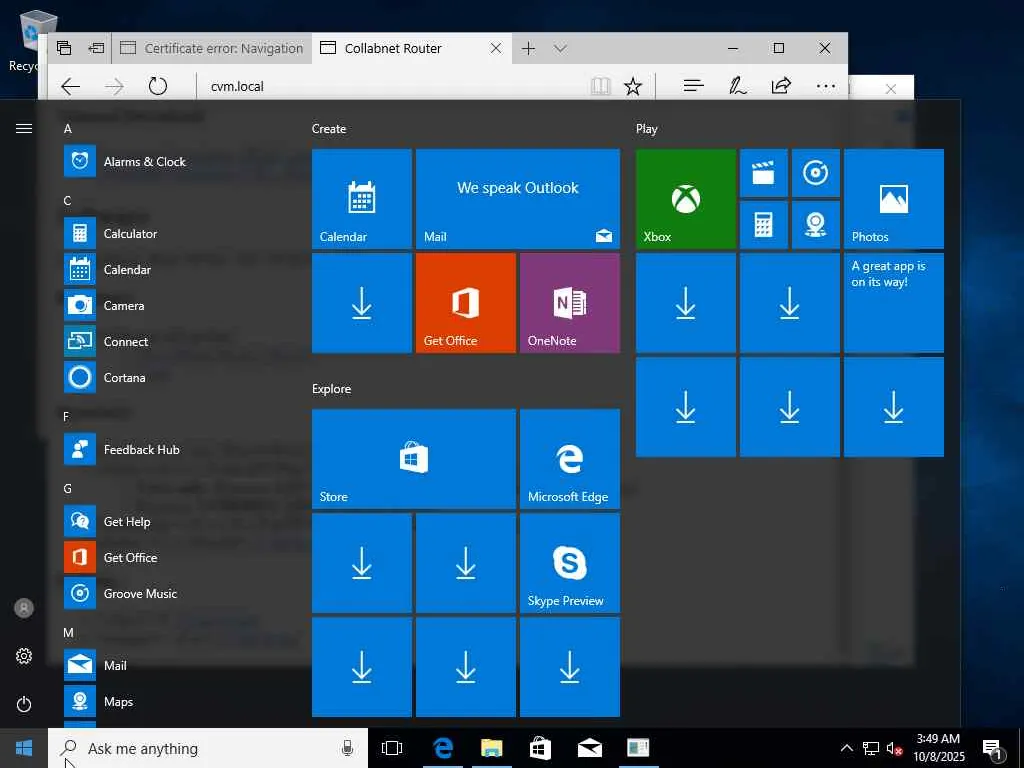Open the Movies & TV small tile
The width and height of the screenshot is (1024, 768).
click(763, 173)
